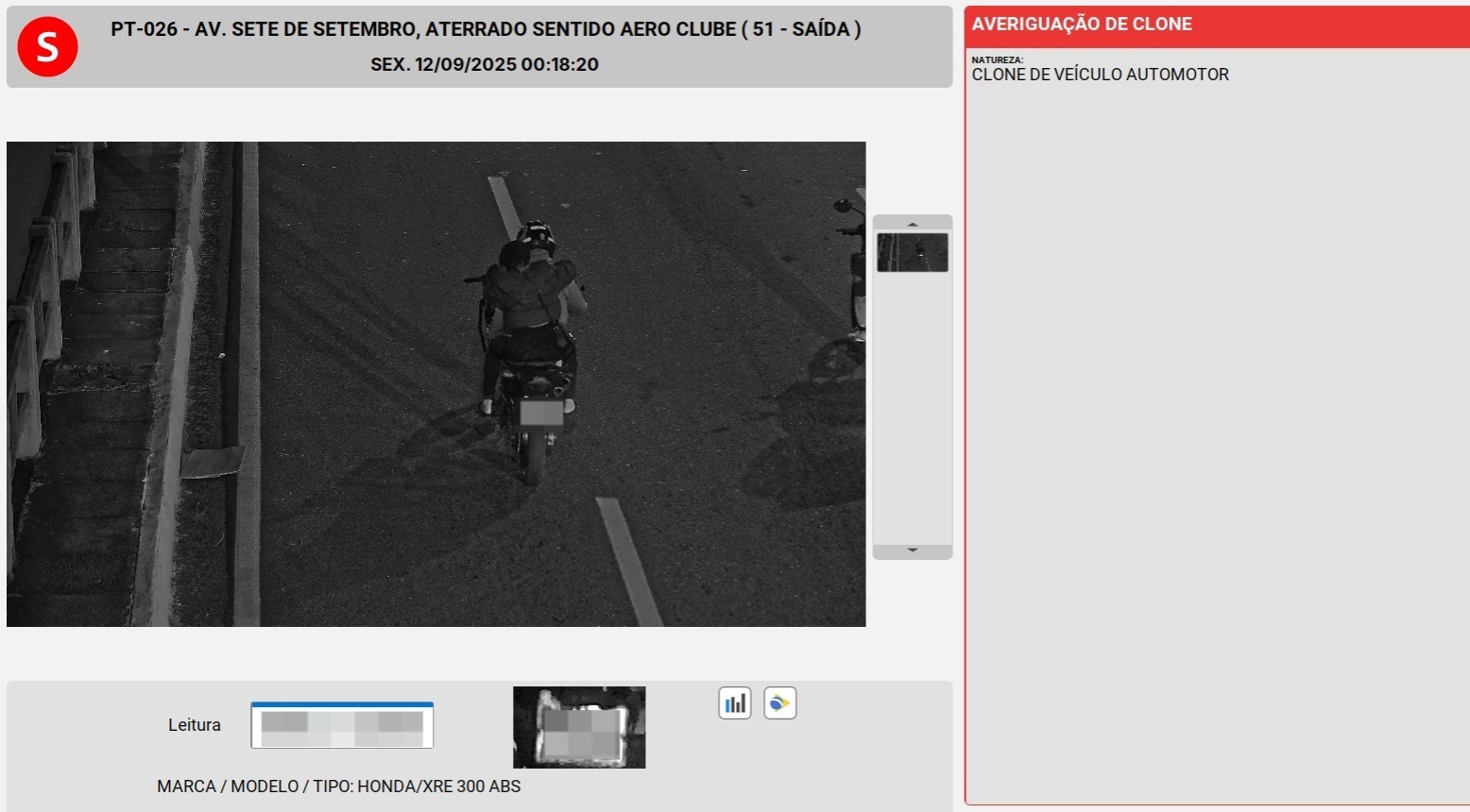Click the red S status icon
This screenshot has height=812, width=1470.
click(x=47, y=46)
